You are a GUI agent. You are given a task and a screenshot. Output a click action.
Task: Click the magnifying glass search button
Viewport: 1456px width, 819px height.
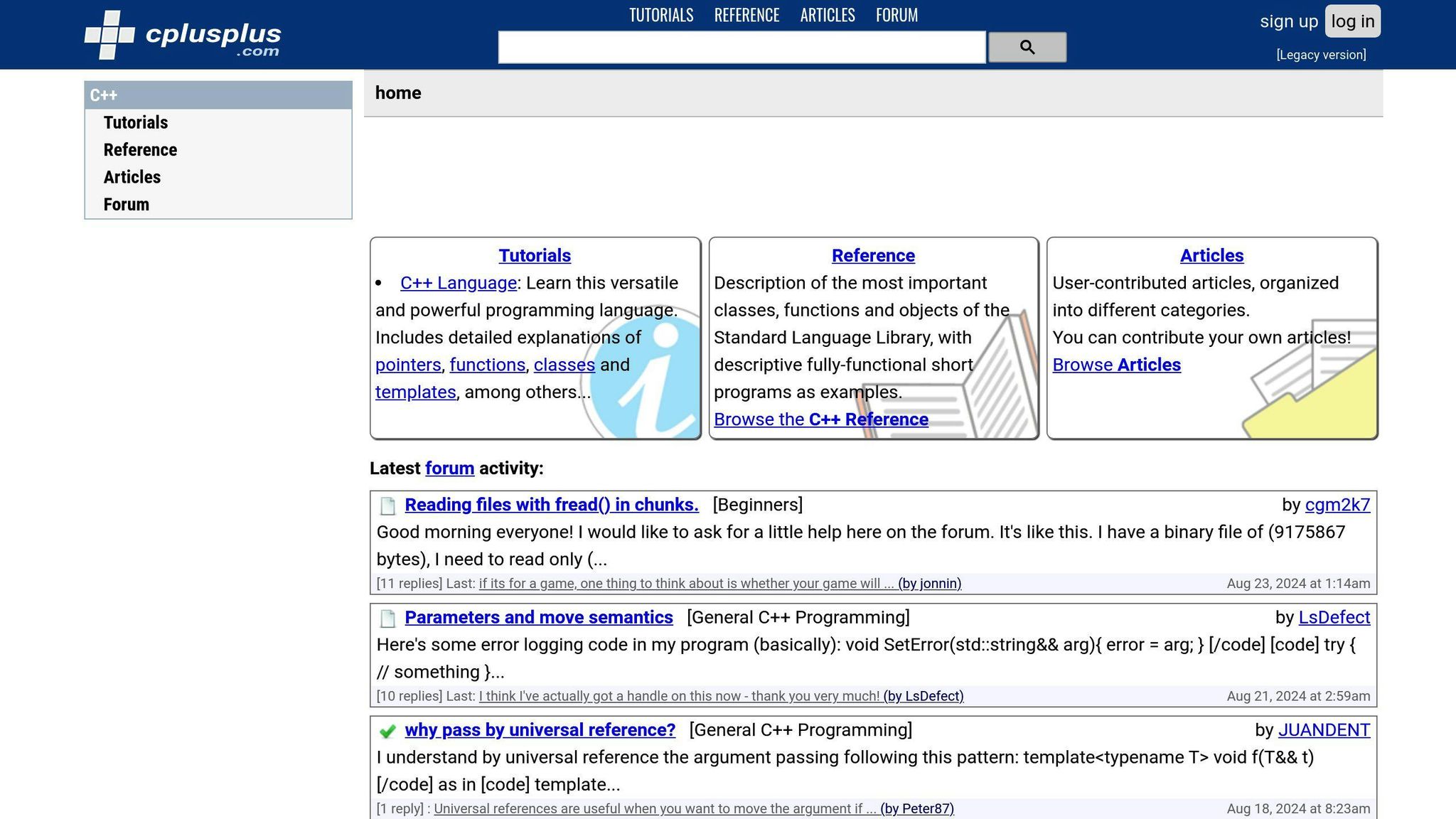pos(1027,47)
